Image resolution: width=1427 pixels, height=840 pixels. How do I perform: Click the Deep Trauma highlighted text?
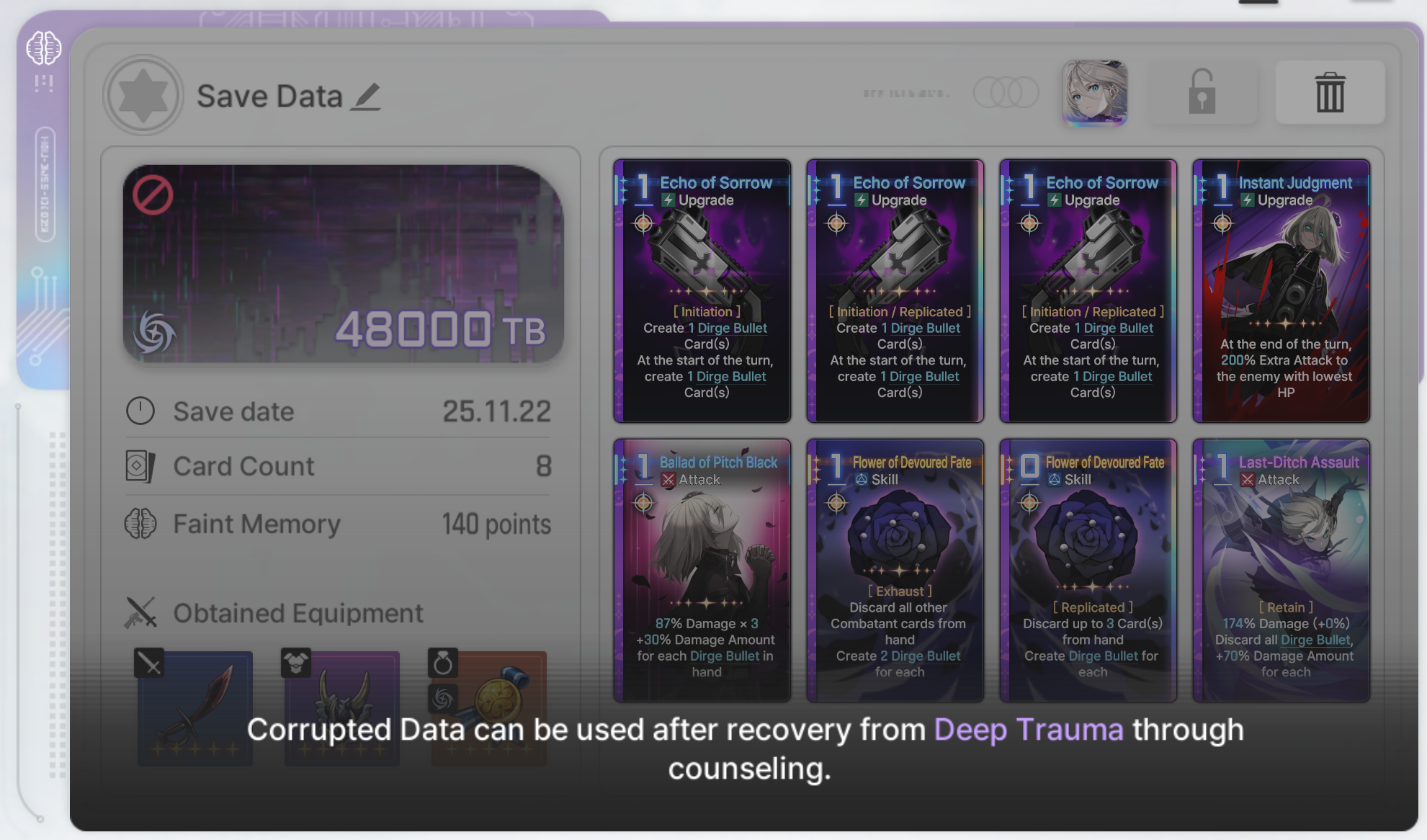click(1029, 730)
